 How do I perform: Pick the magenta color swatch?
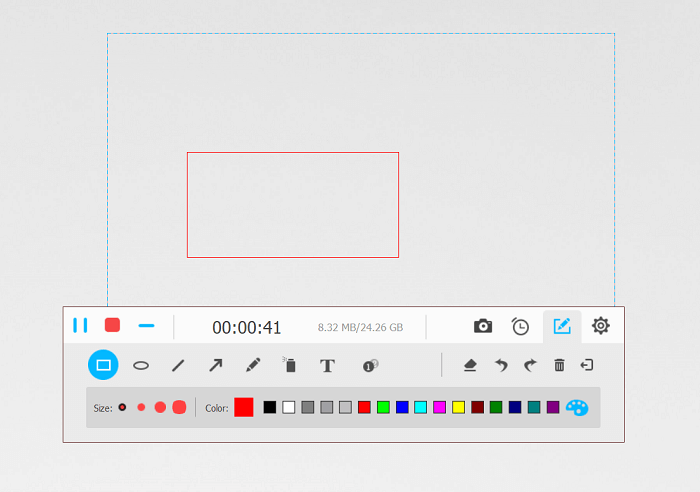click(439, 407)
